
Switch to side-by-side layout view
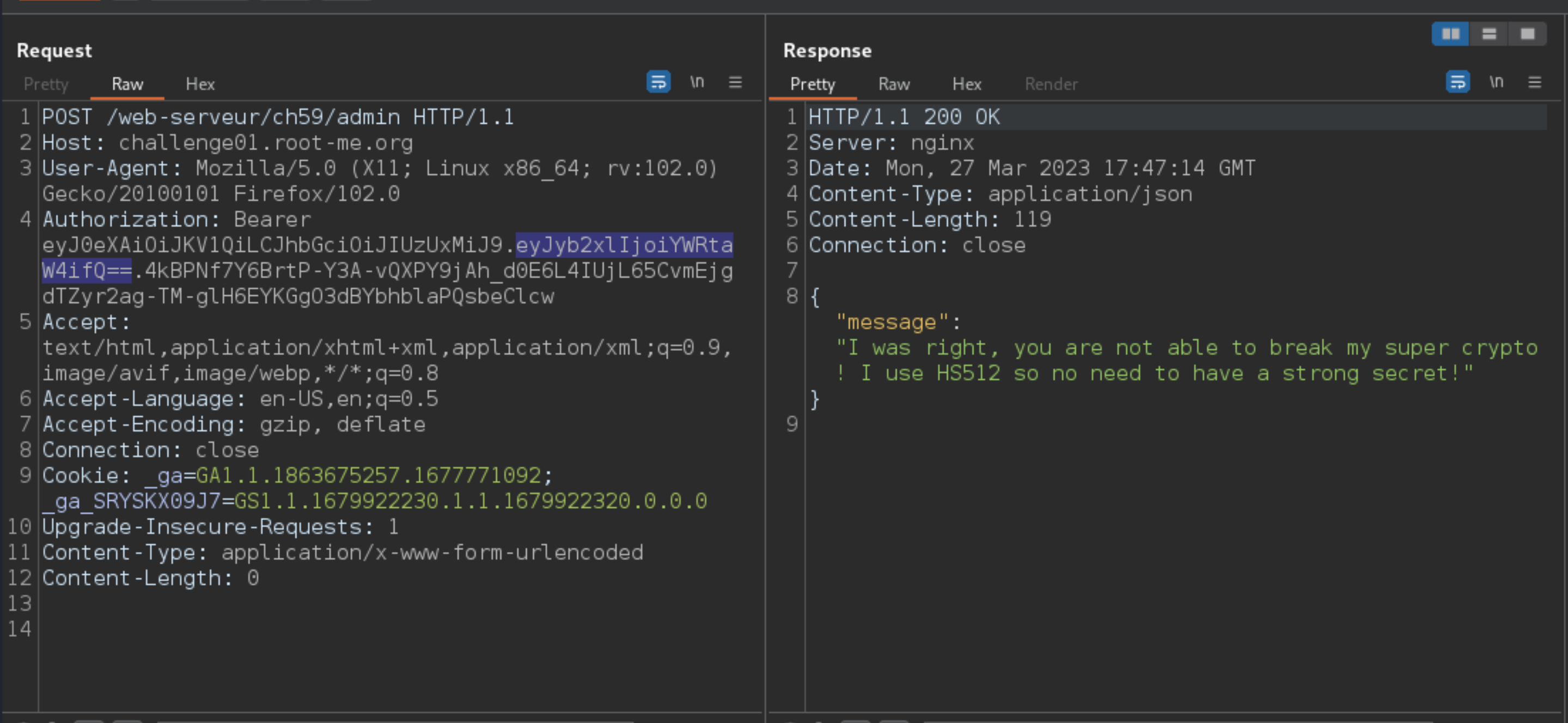pyautogui.click(x=1450, y=33)
